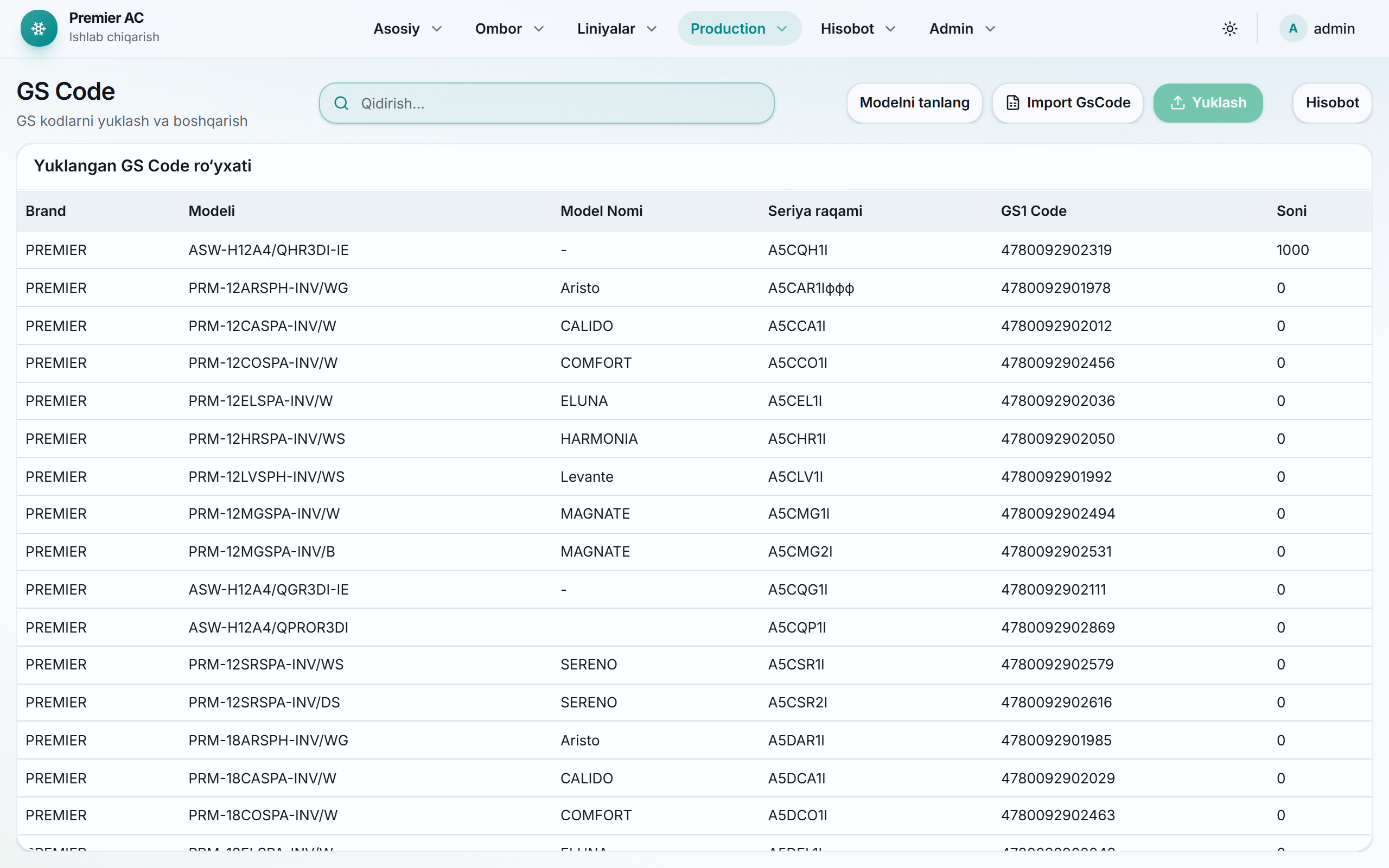Screen dimensions: 1389x868
Task: Click GS1 code 4780092902616
Action: [x=1056, y=702]
